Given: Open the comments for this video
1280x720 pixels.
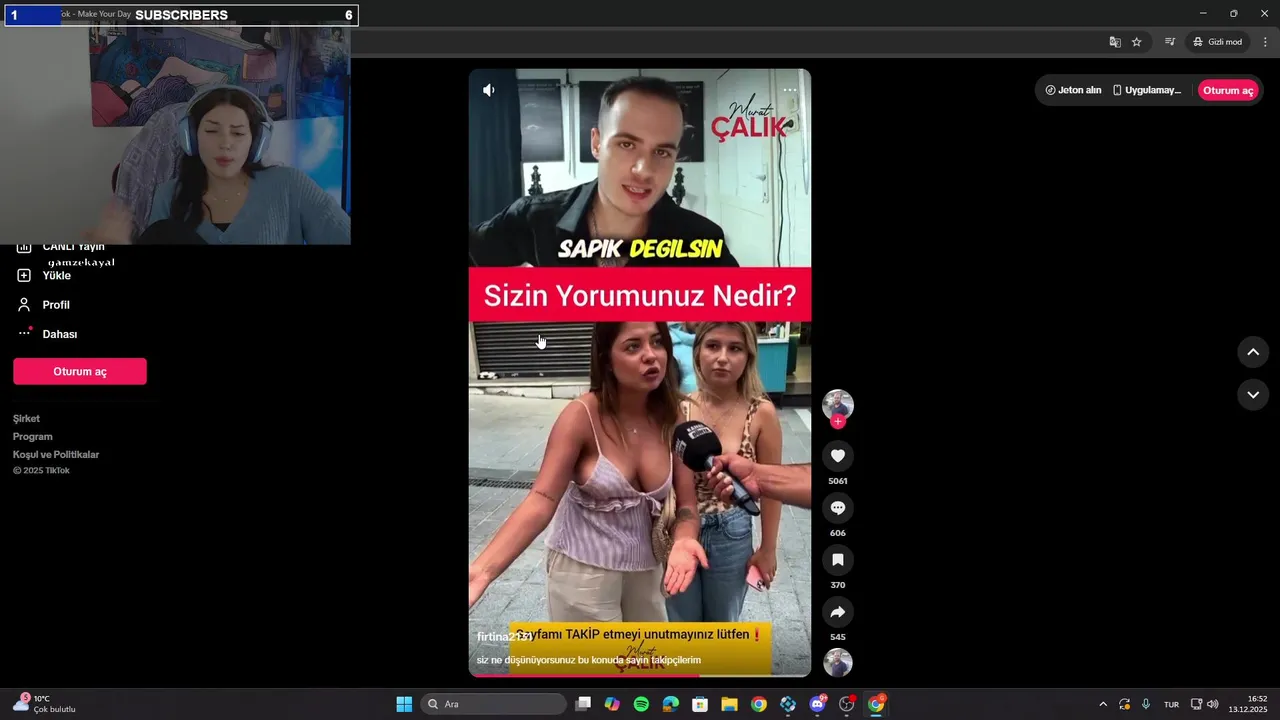Looking at the screenshot, I should [x=838, y=508].
